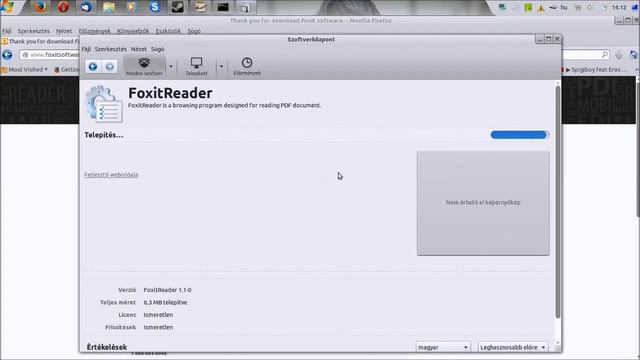Open the Spigiboy feat Eros bookmark

(596, 70)
